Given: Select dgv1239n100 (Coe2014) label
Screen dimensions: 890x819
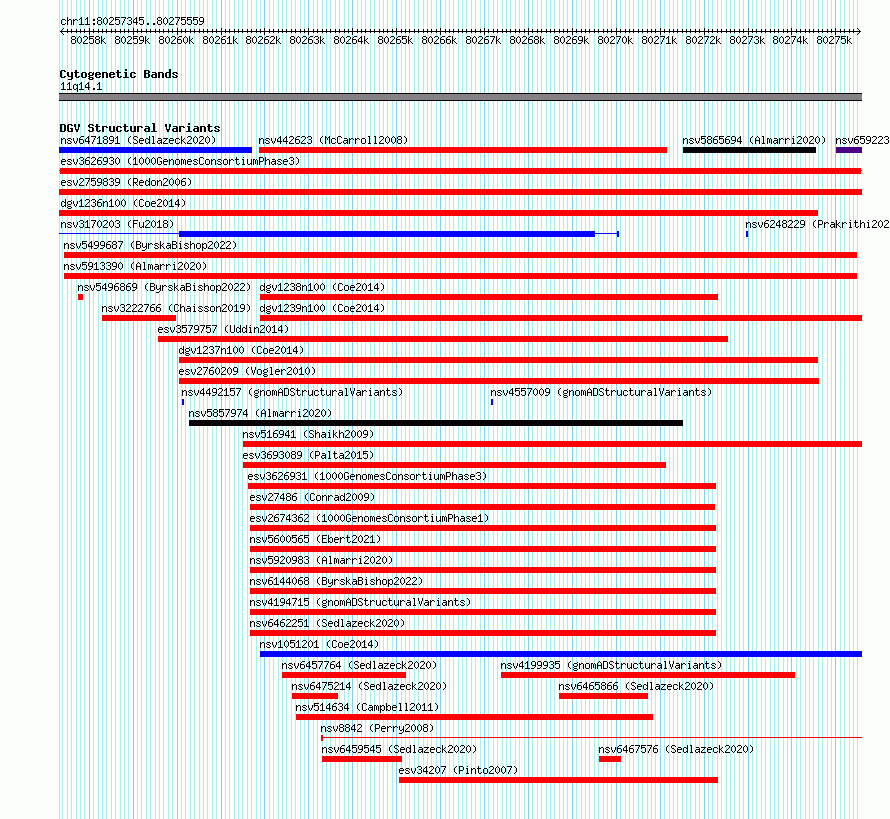Looking at the screenshot, I should [x=322, y=308].
